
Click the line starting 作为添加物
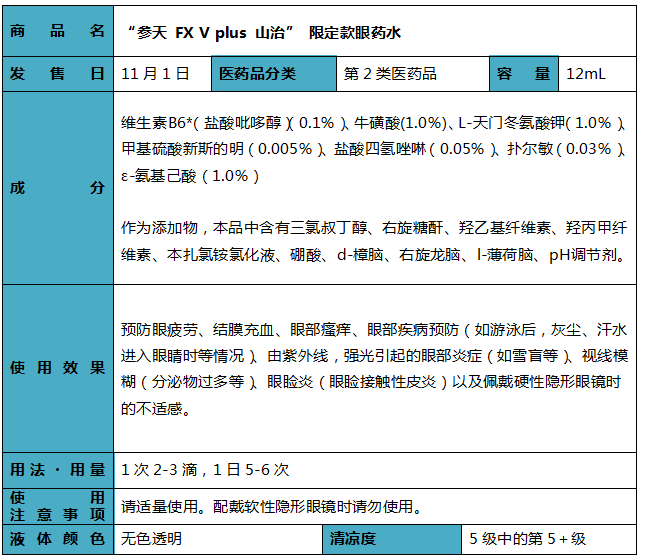pyautogui.click(x=374, y=228)
